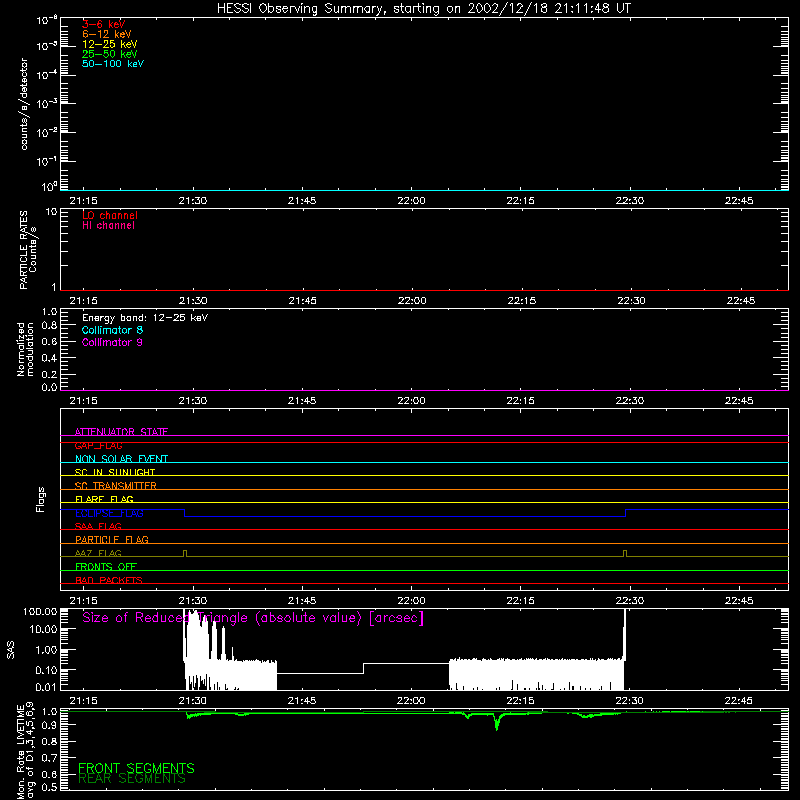
Task: Click the GAP_FLAG label
Action: tap(98, 445)
